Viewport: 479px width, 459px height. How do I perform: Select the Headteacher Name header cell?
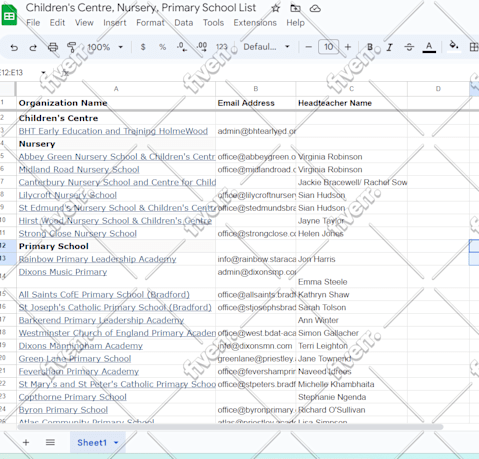(x=351, y=103)
